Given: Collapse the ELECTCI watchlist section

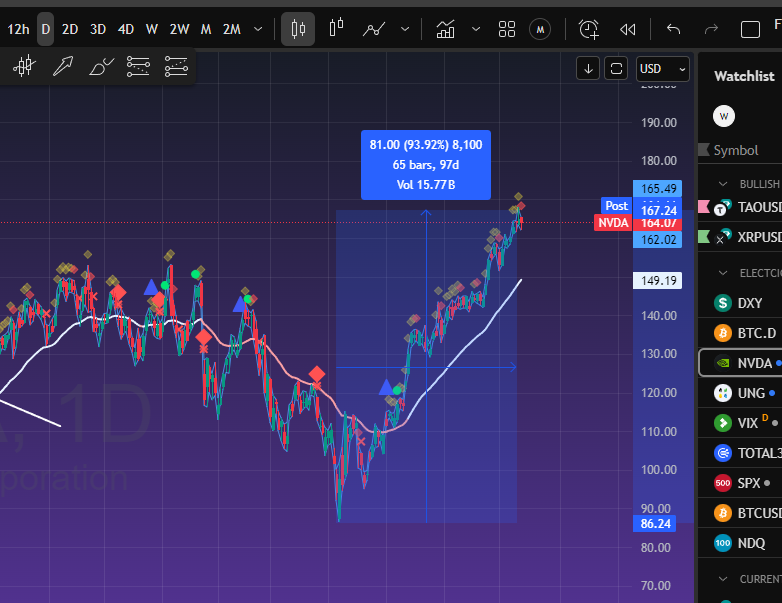Looking at the screenshot, I should point(723,273).
